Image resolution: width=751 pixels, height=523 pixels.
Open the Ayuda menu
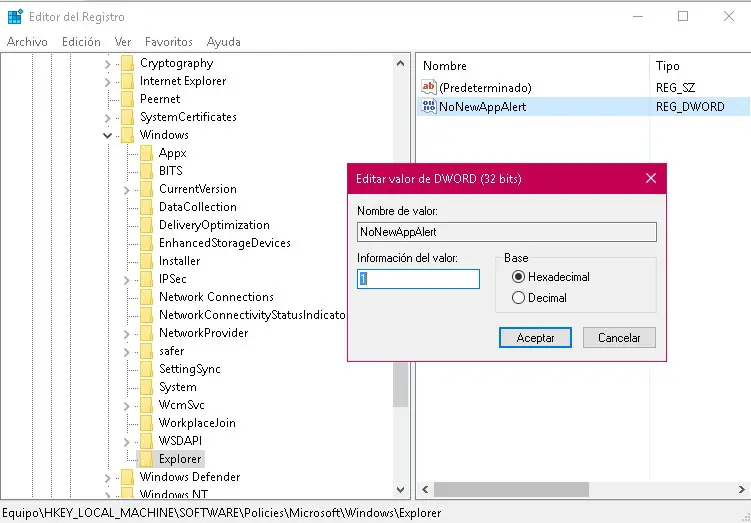pyautogui.click(x=224, y=42)
